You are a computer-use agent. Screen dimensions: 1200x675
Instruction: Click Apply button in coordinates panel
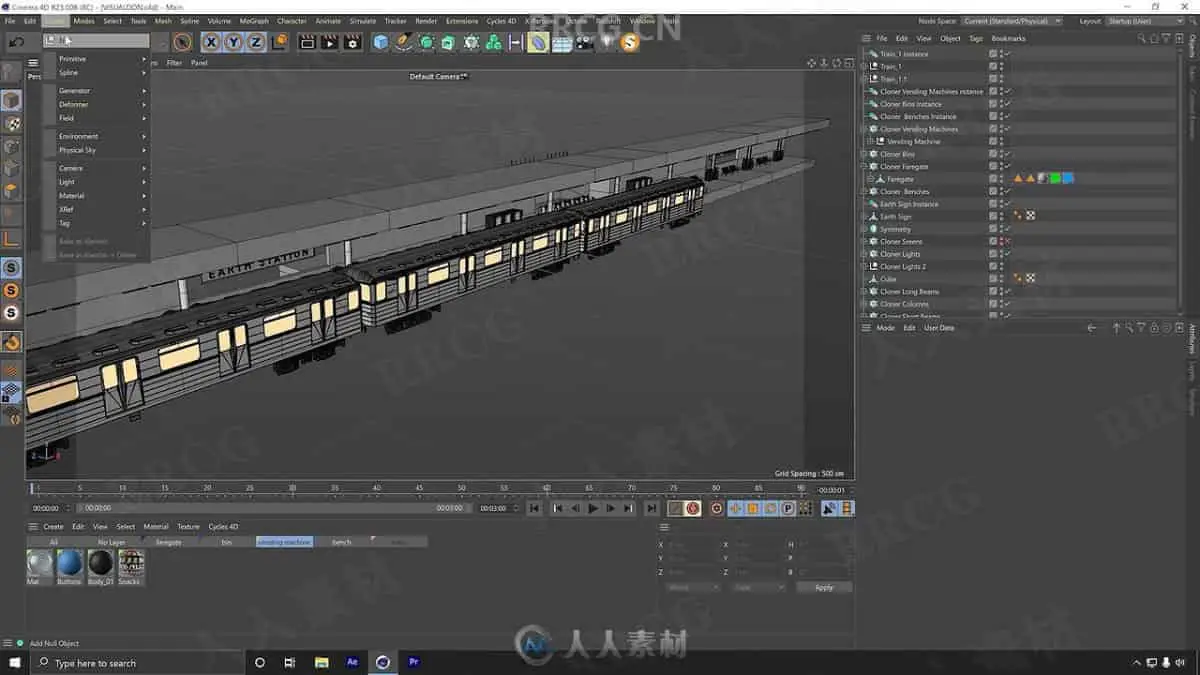(824, 587)
